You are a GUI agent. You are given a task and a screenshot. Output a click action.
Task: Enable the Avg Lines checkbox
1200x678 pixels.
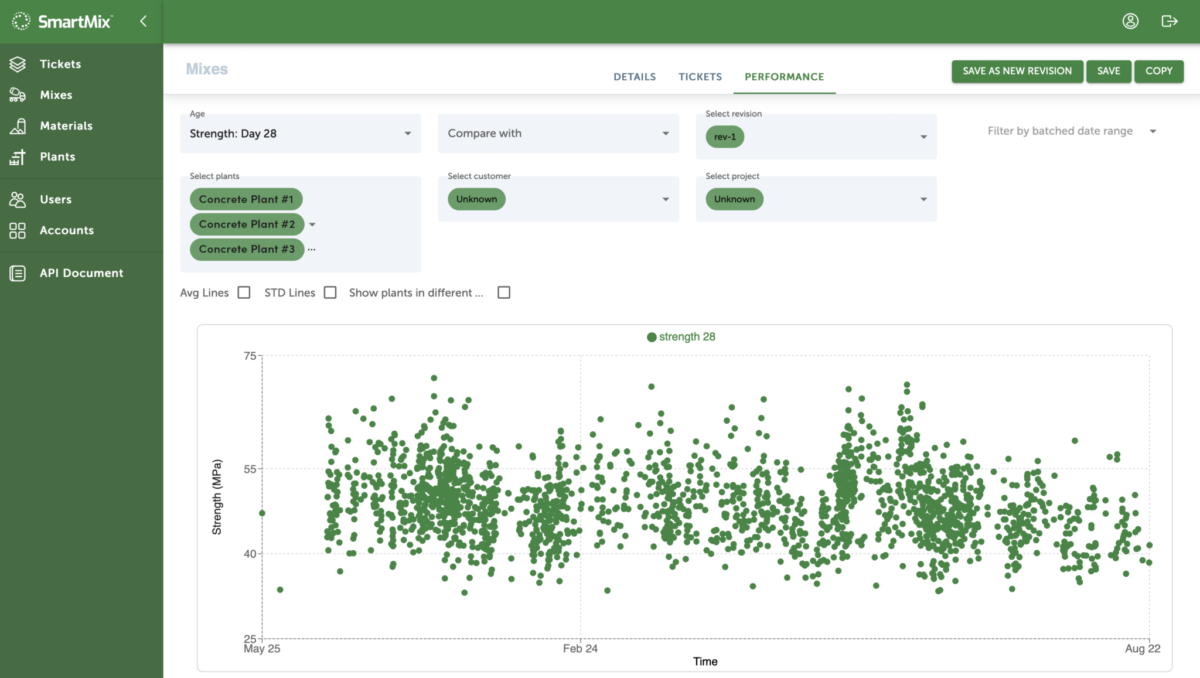point(243,292)
